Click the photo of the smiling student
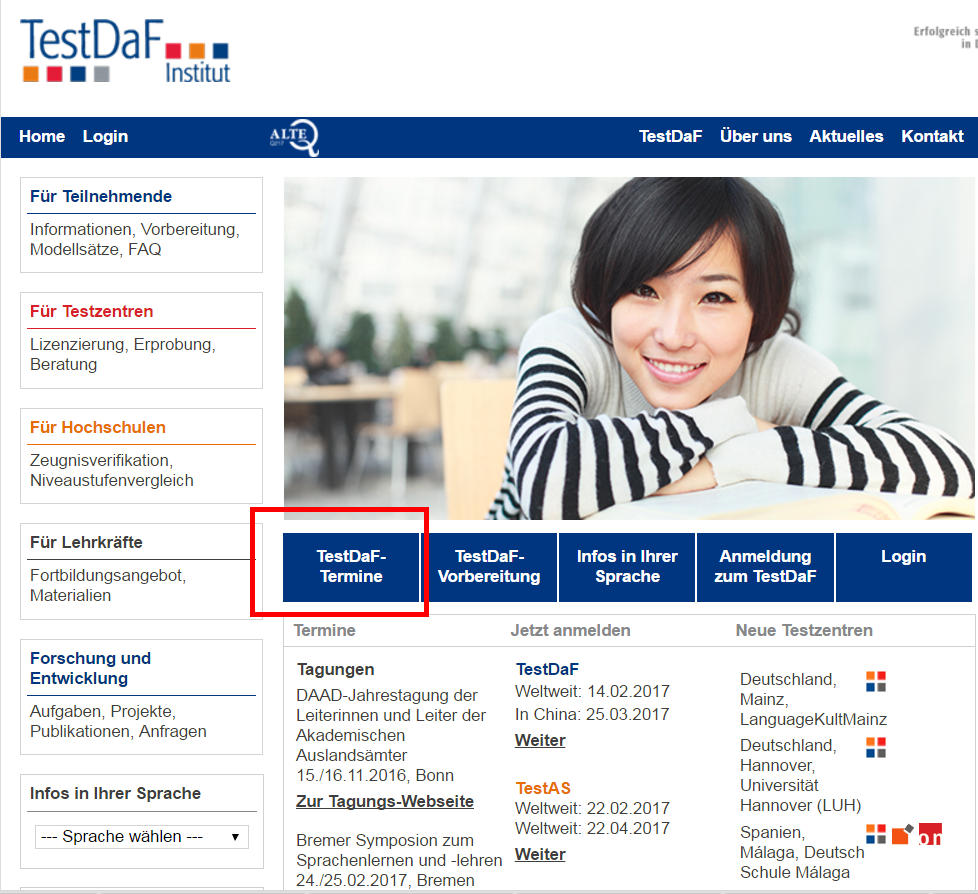This screenshot has width=978, height=894. click(629, 348)
